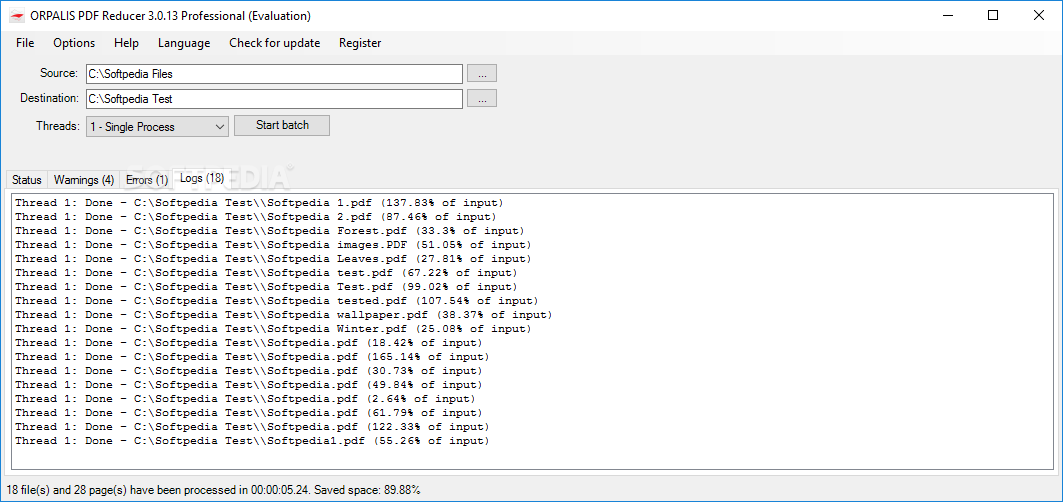1063x502 pixels.
Task: Open the Help menu
Action: pyautogui.click(x=126, y=43)
